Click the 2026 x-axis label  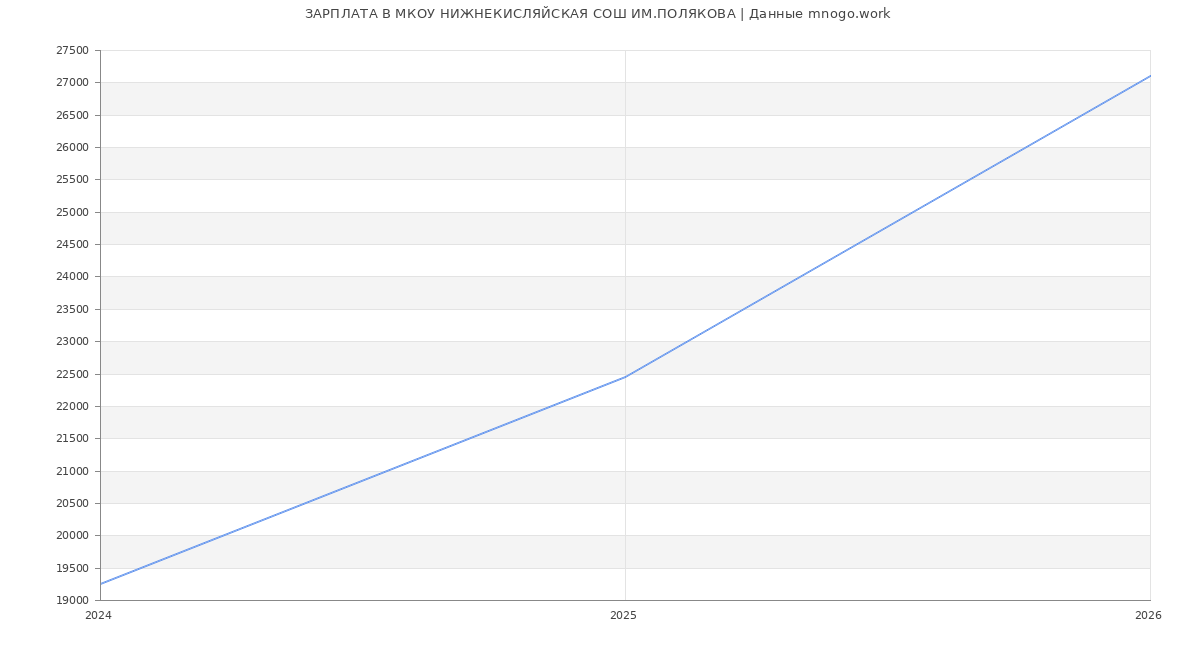click(1147, 616)
